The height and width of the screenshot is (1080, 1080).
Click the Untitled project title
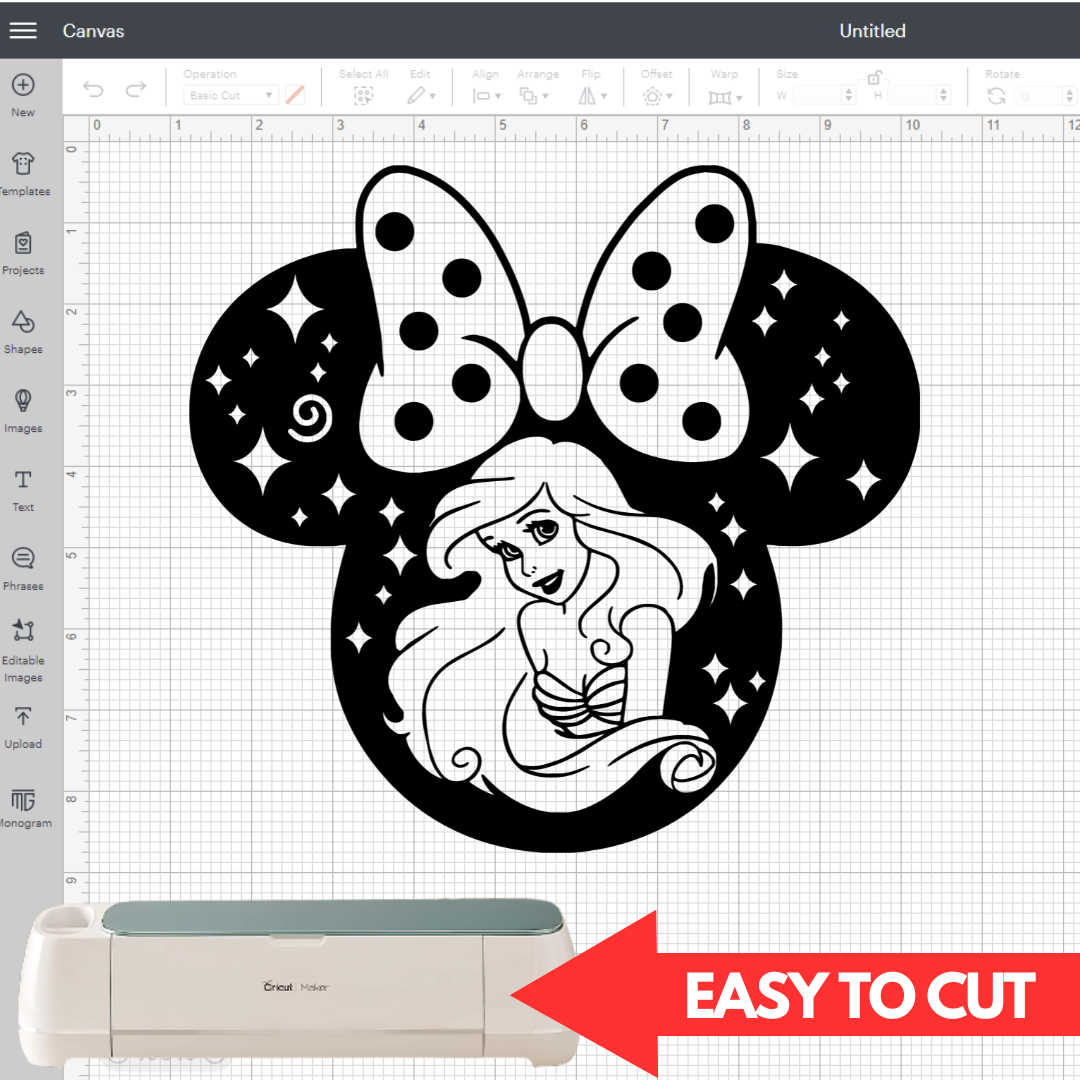pos(872,31)
